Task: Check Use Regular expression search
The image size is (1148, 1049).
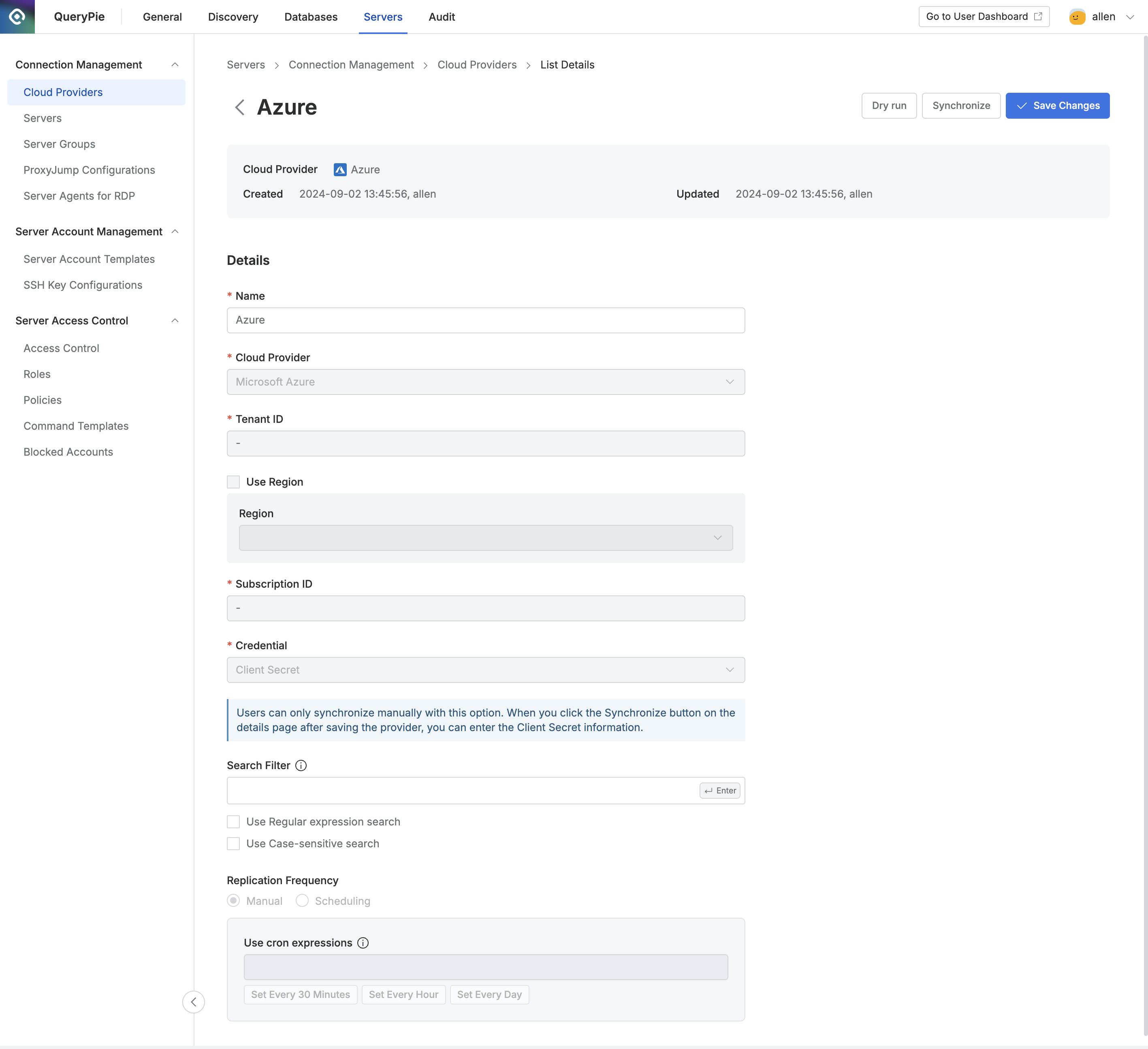Action: pyautogui.click(x=233, y=822)
